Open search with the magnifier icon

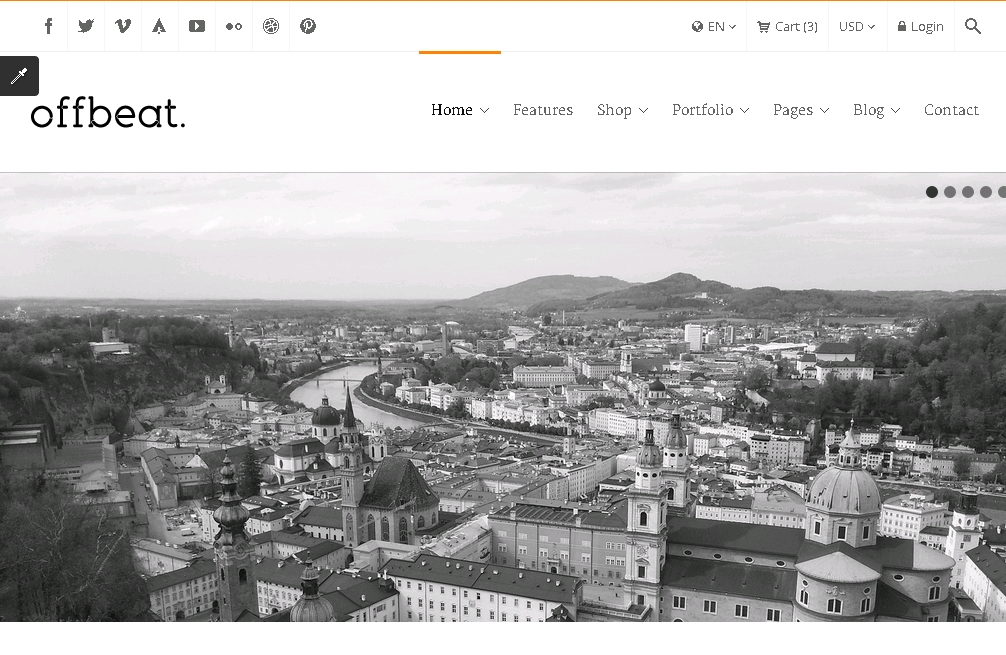[973, 26]
